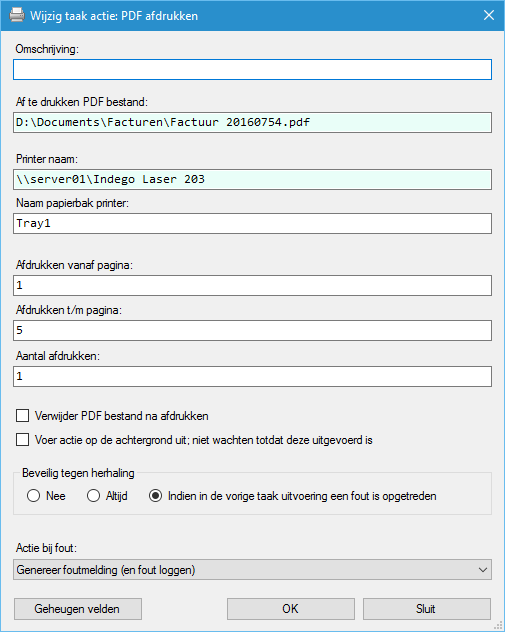Click the dropdown arrow for Actie bij fout
This screenshot has width=505, height=632.
pyautogui.click(x=482, y=570)
